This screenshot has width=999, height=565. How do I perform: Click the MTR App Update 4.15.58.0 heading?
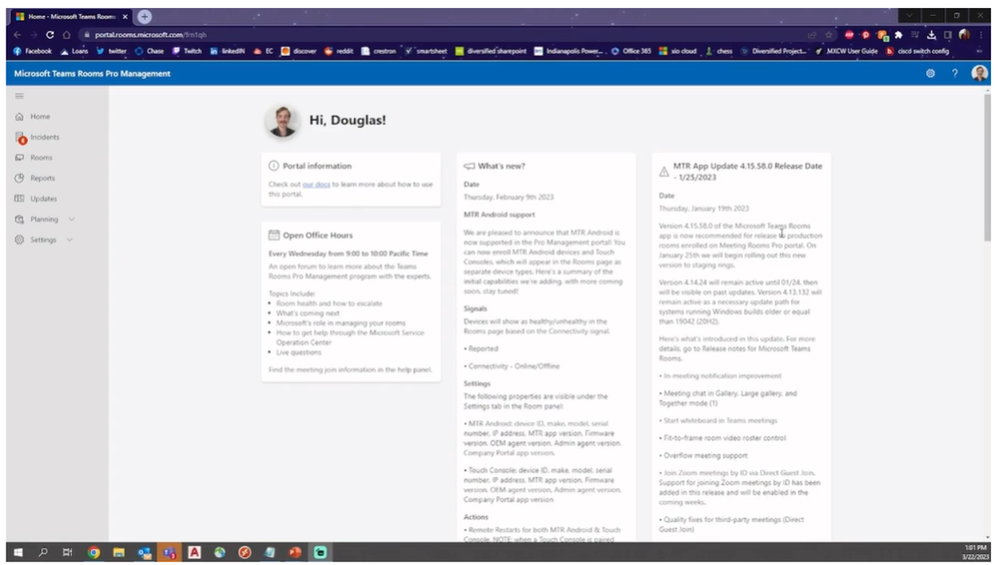point(747,172)
